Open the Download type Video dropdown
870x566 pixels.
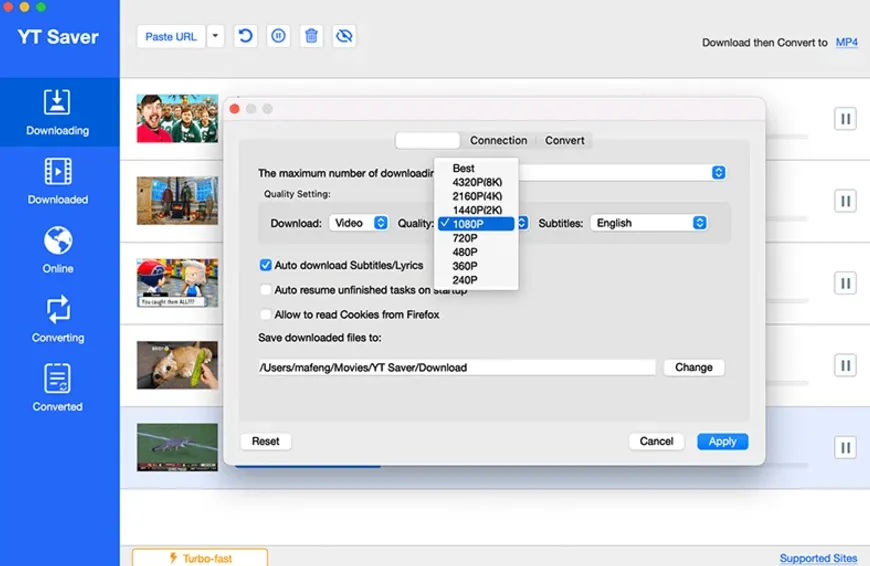tap(359, 223)
